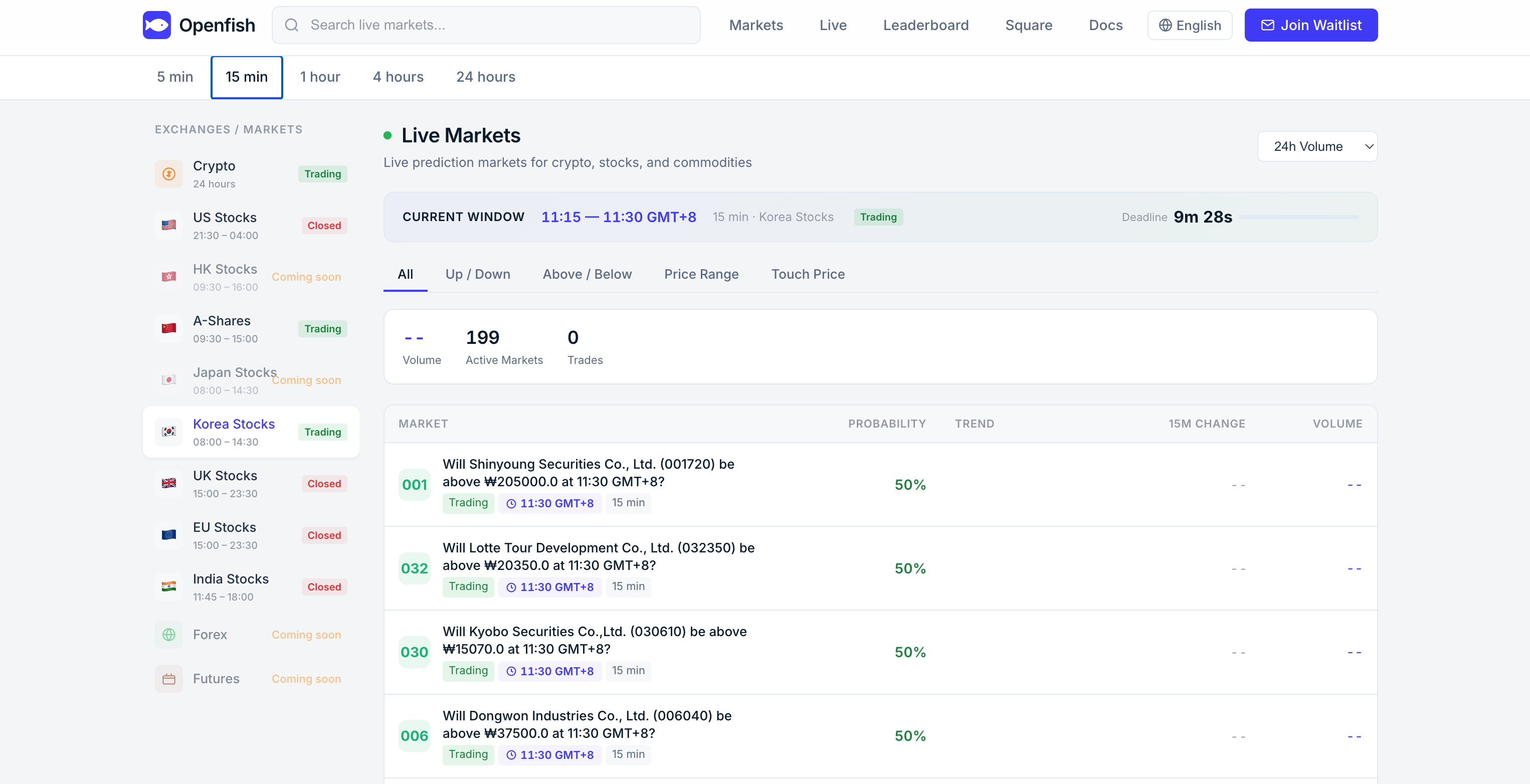Viewport: 1530px width, 784px height.
Task: Select the All market type tab
Action: [x=405, y=274]
